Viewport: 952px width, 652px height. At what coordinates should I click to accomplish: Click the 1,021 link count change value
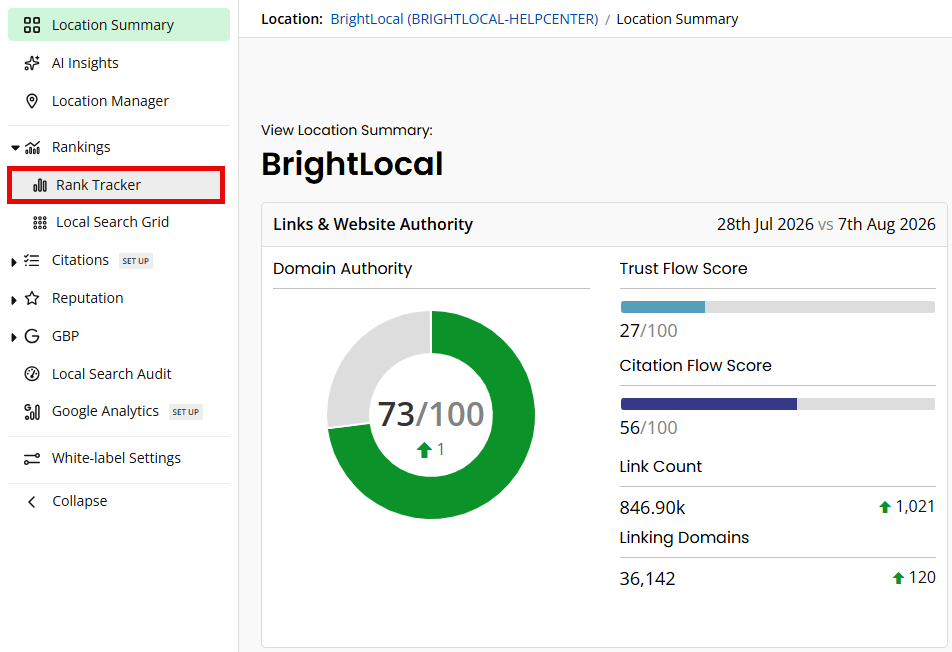[915, 506]
